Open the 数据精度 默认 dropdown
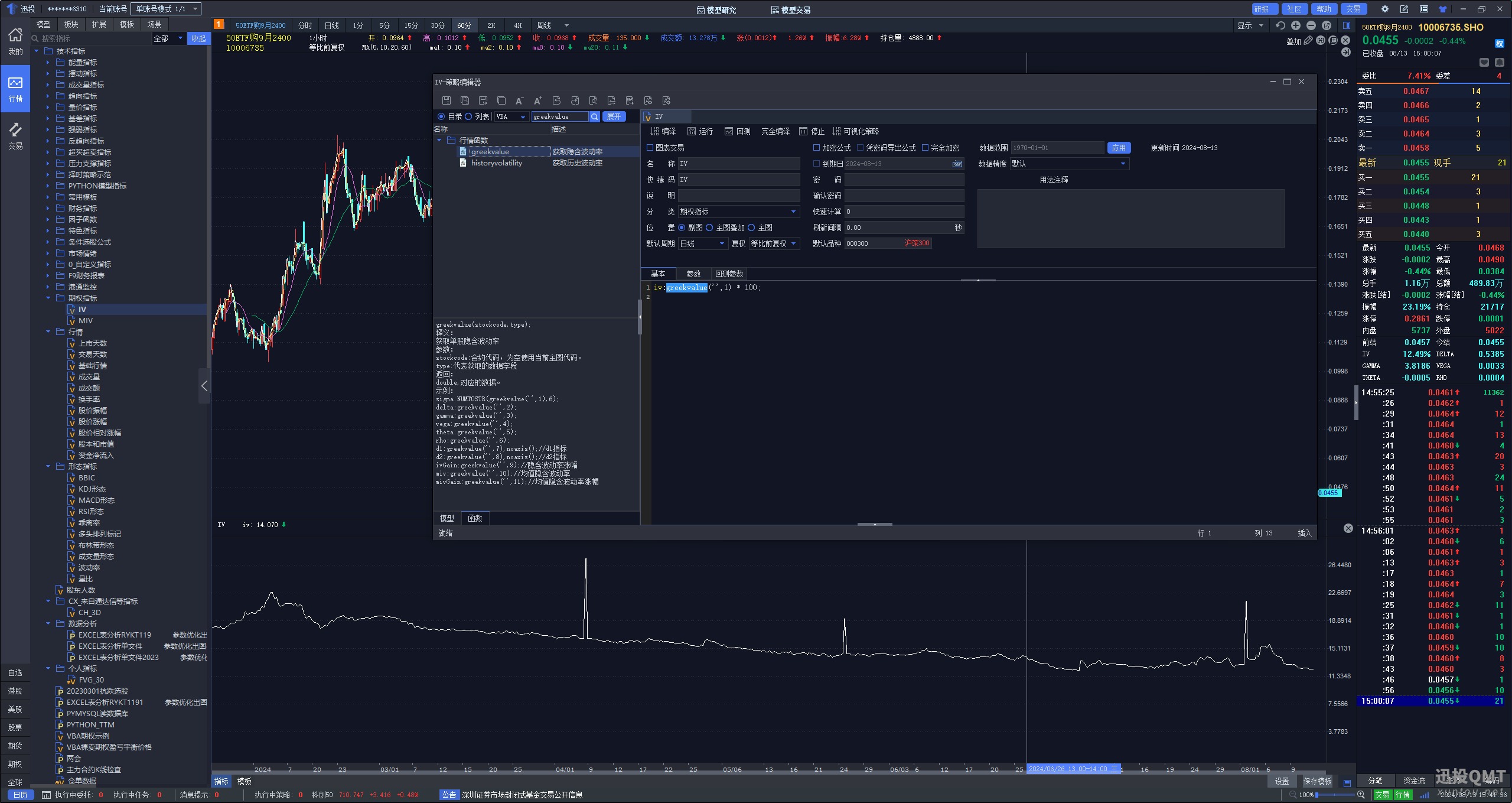 point(1070,164)
